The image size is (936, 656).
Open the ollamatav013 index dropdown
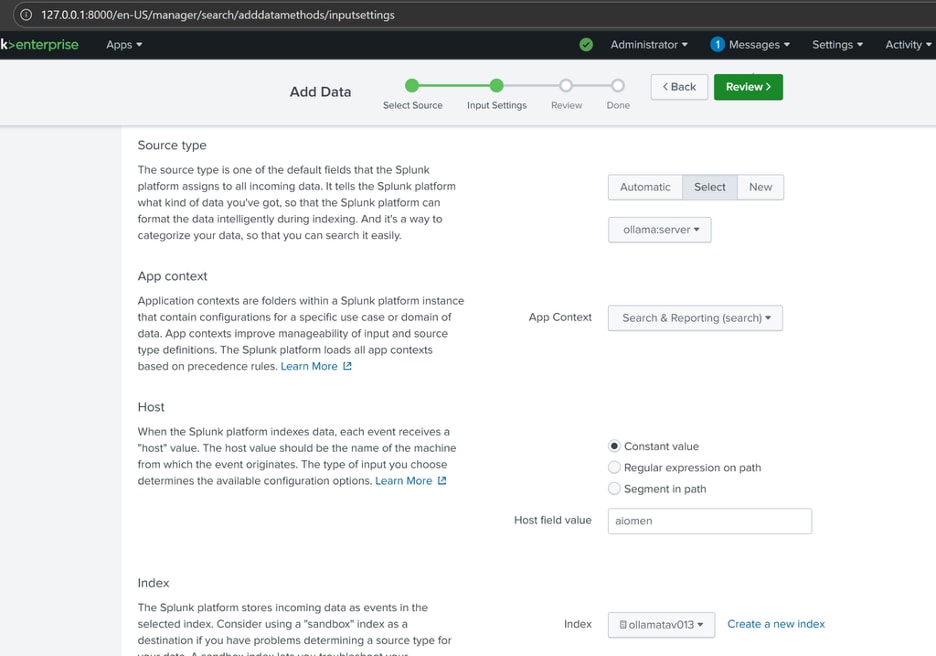point(661,624)
